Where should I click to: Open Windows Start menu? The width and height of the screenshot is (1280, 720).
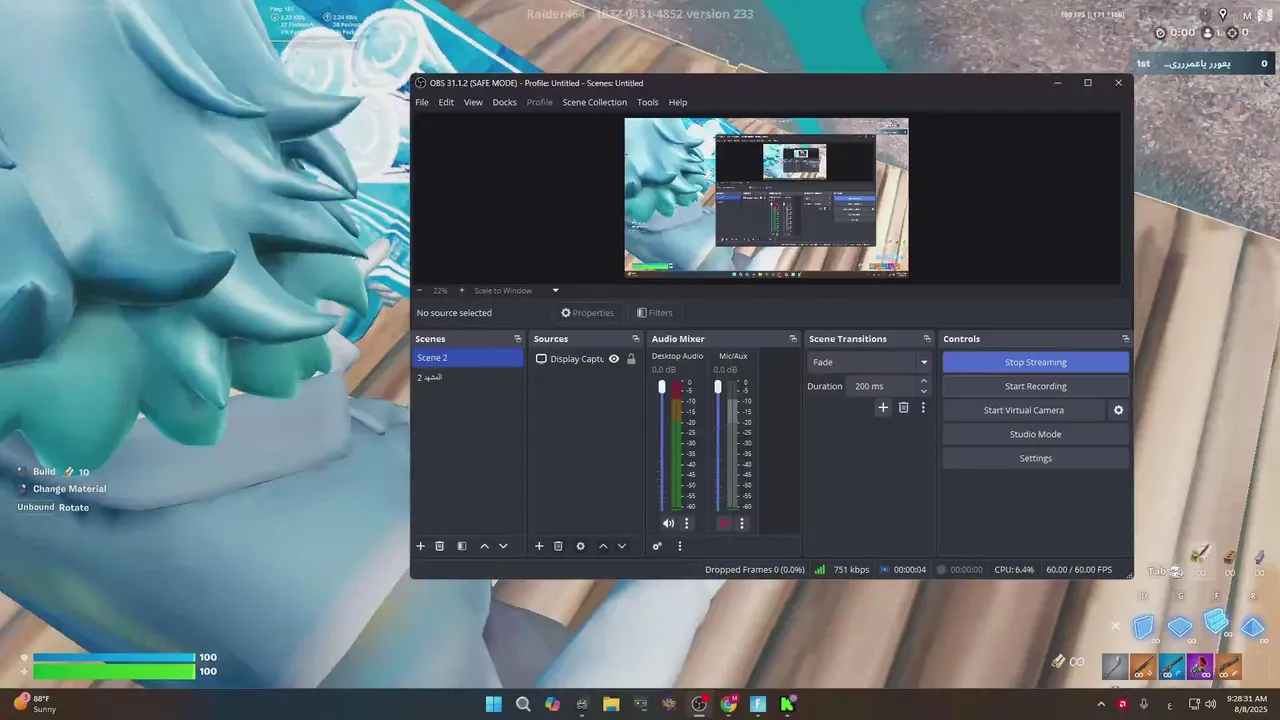494,704
